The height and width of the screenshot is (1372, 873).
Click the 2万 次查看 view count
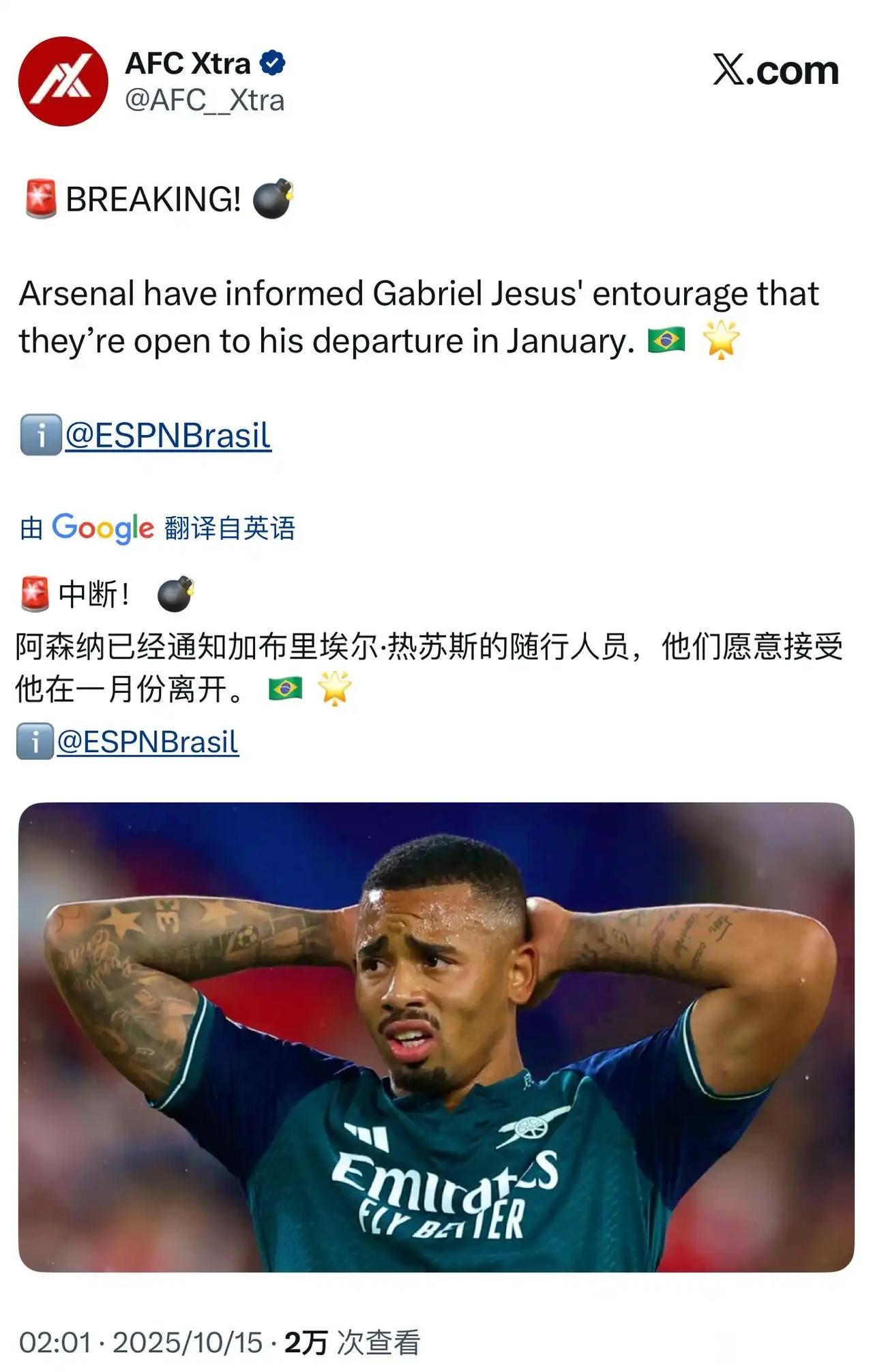coord(352,1343)
